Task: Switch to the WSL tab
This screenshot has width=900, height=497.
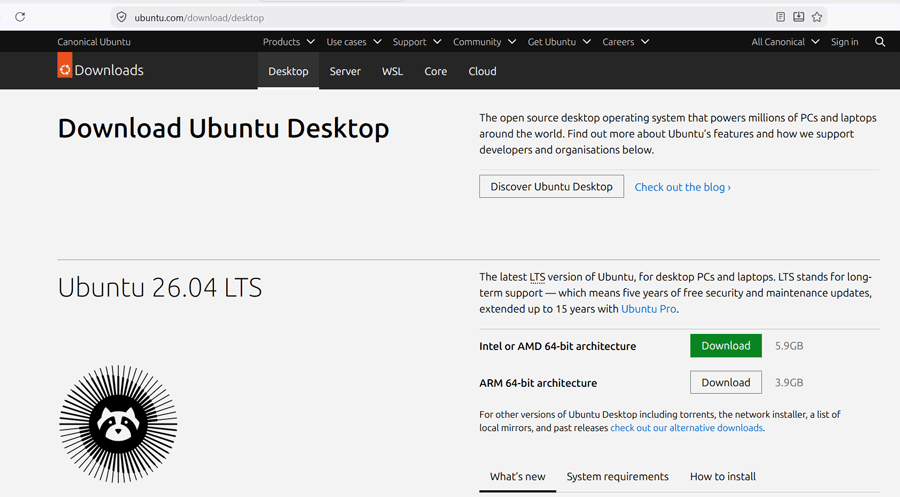Action: click(393, 71)
